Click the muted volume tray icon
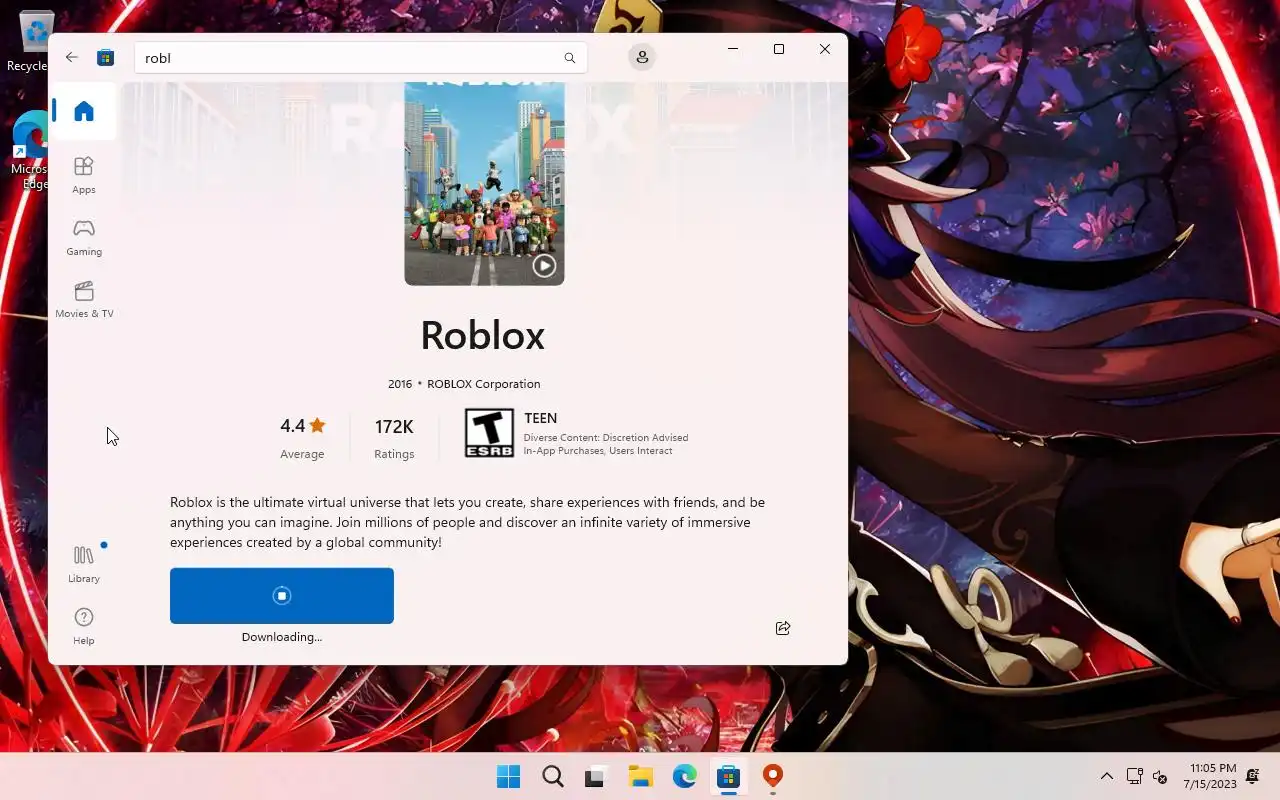Screen dimensions: 1280x800 point(1160,776)
